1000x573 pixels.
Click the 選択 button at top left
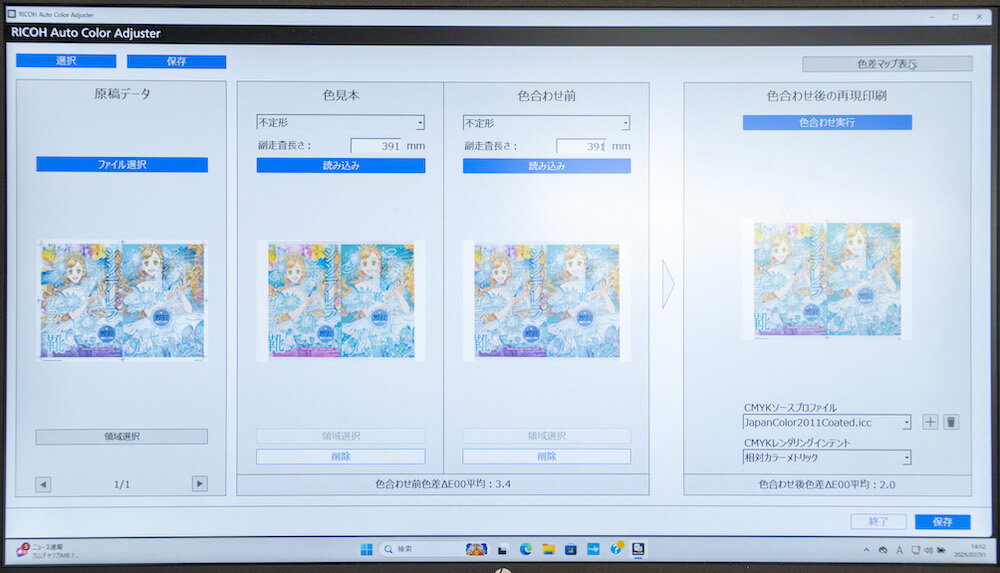pos(66,61)
